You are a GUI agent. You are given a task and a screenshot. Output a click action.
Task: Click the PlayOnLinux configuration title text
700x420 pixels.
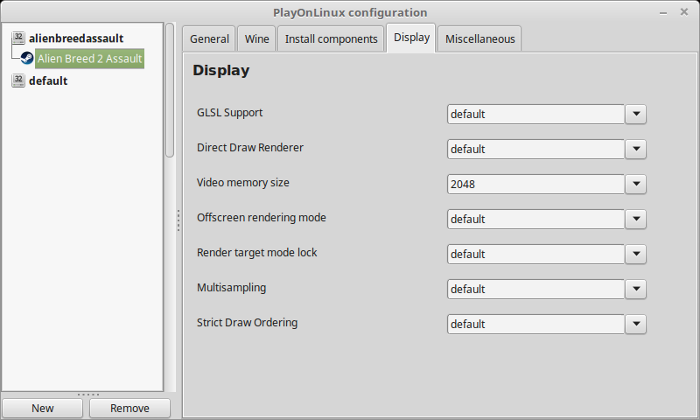click(x=350, y=12)
